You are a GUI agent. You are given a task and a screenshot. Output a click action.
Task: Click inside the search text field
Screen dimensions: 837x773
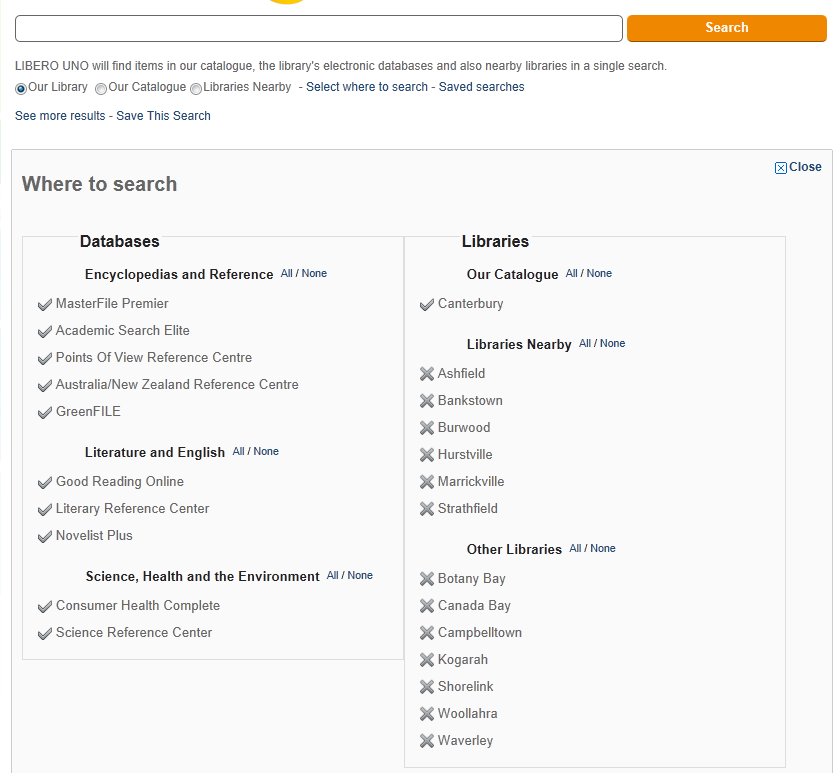(319, 28)
